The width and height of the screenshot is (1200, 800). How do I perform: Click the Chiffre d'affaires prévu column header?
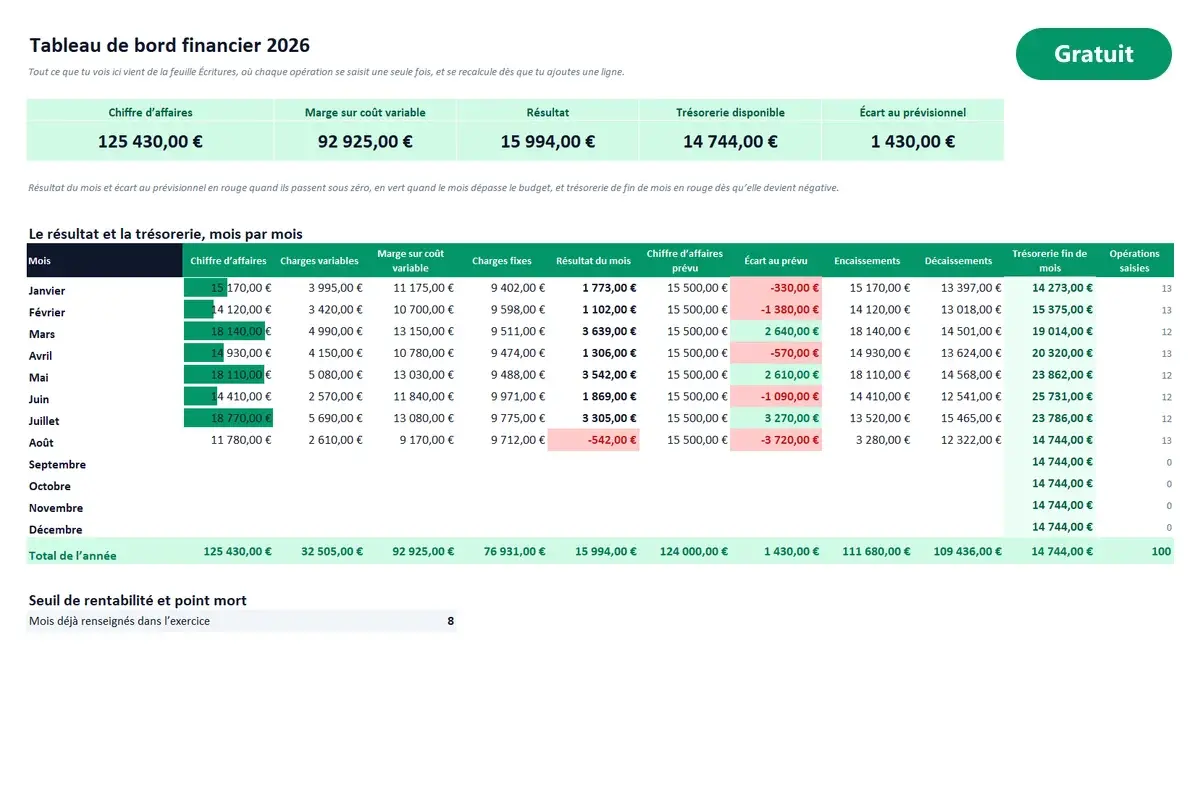(685, 260)
